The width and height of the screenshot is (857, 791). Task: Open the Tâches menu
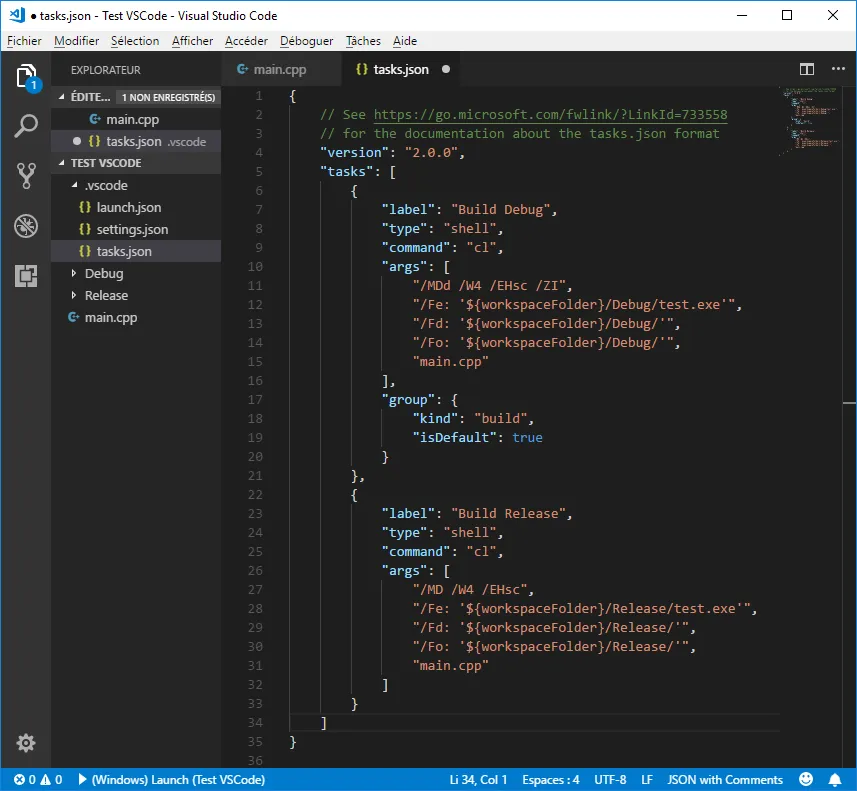pos(363,41)
